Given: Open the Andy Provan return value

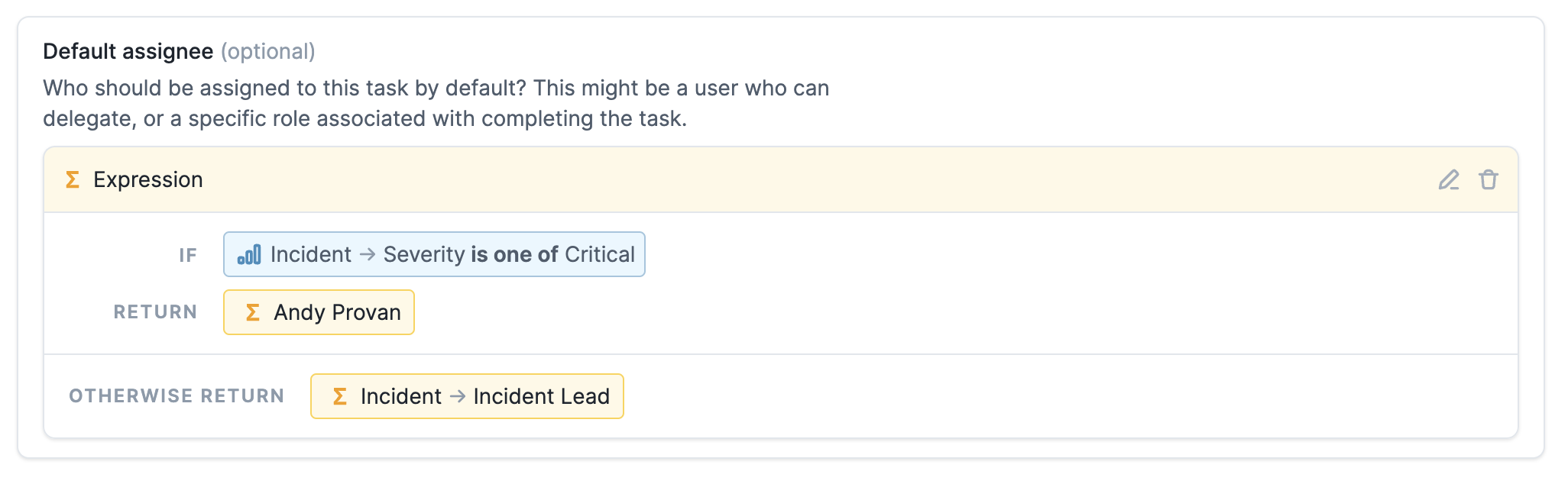Looking at the screenshot, I should point(337,312).
